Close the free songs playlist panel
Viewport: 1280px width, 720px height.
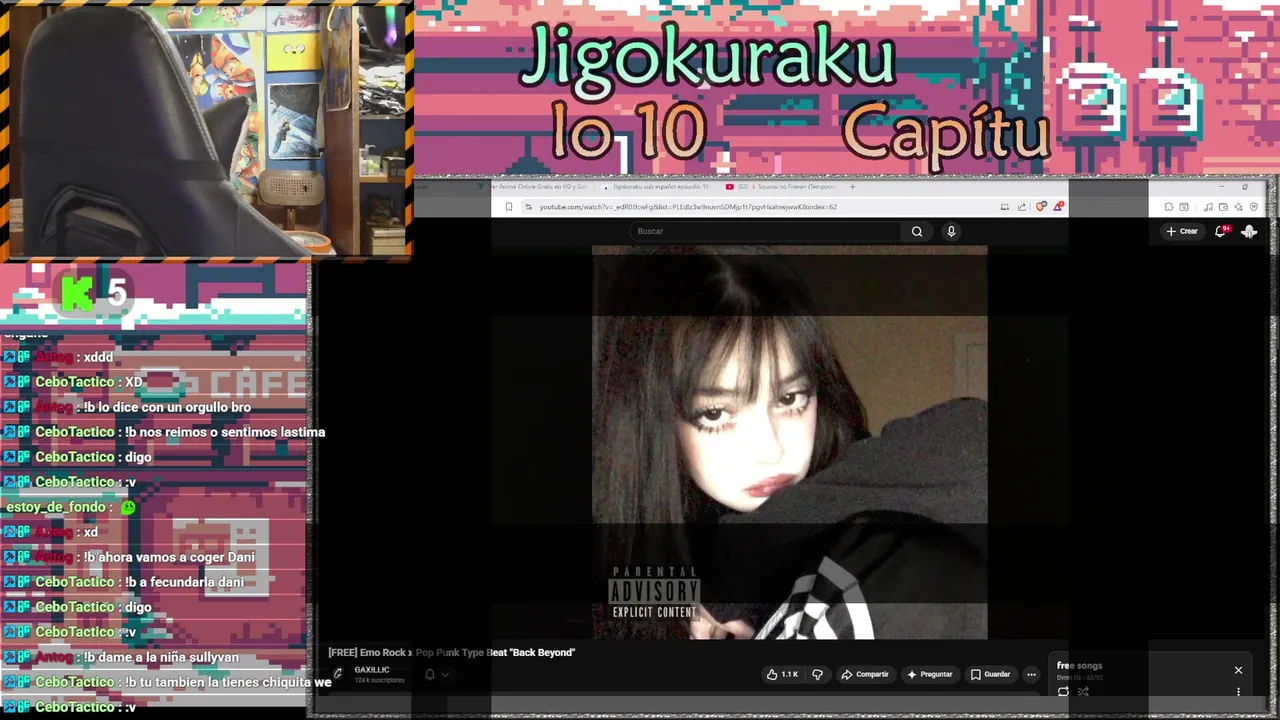(x=1238, y=670)
